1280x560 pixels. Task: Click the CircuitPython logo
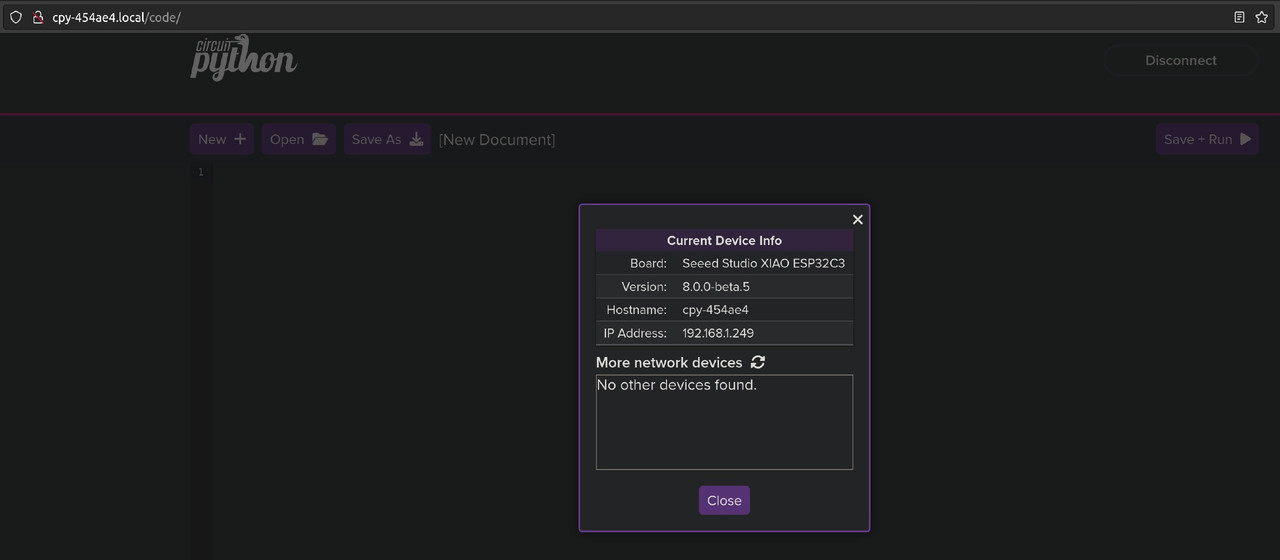point(243,60)
